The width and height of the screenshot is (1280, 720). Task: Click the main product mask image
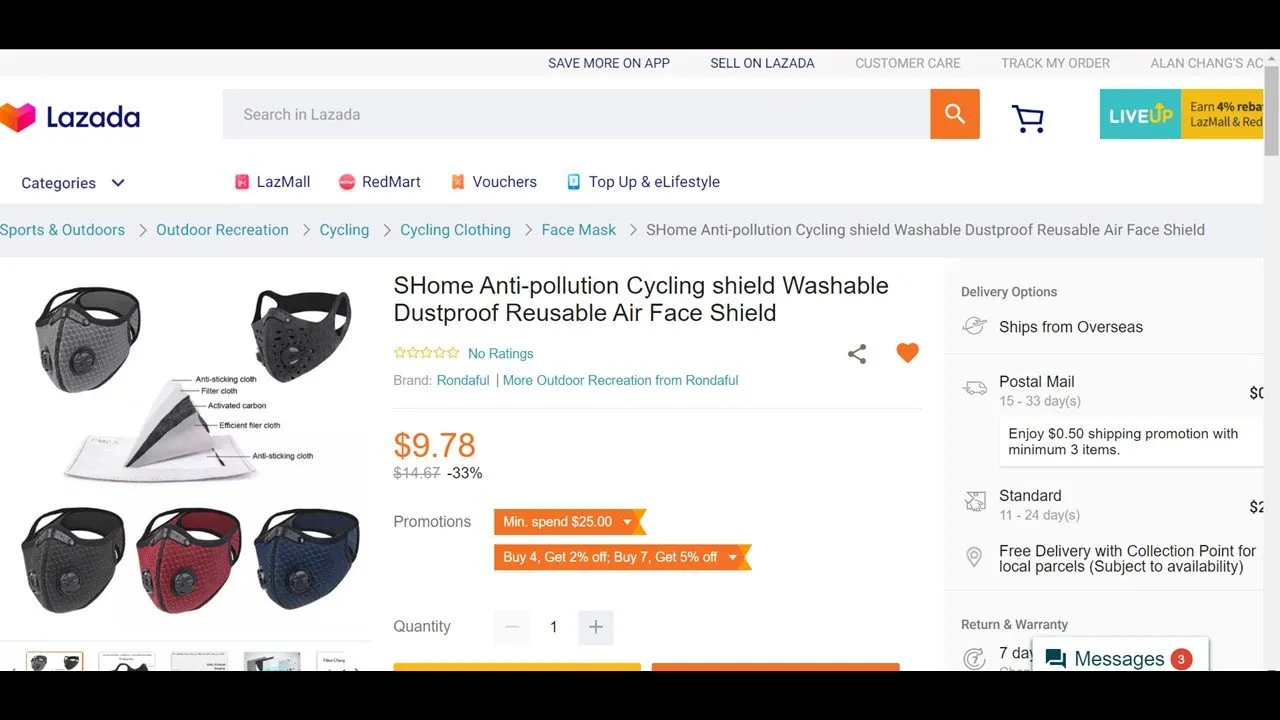(188, 450)
